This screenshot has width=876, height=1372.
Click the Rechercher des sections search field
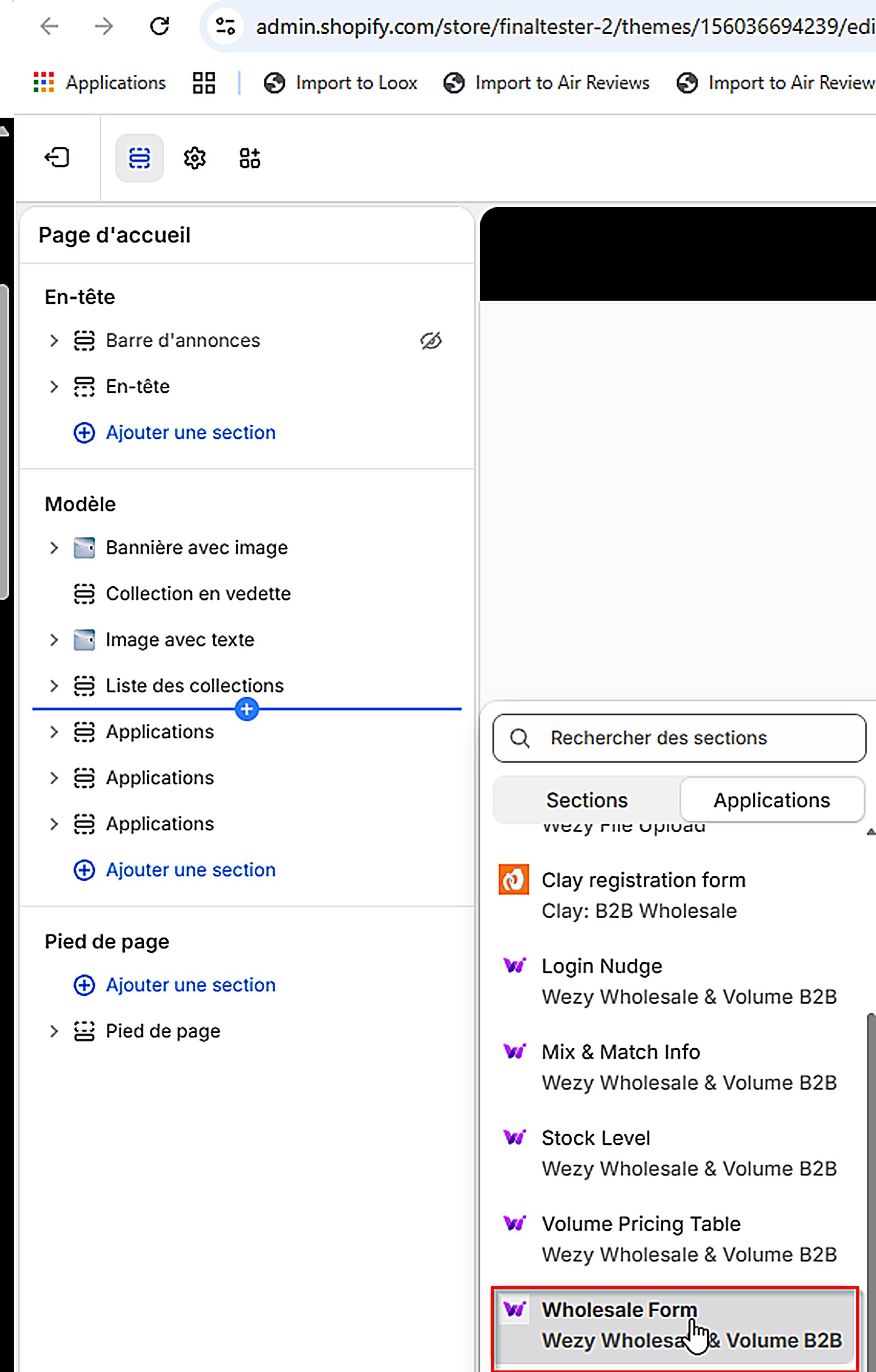click(680, 738)
